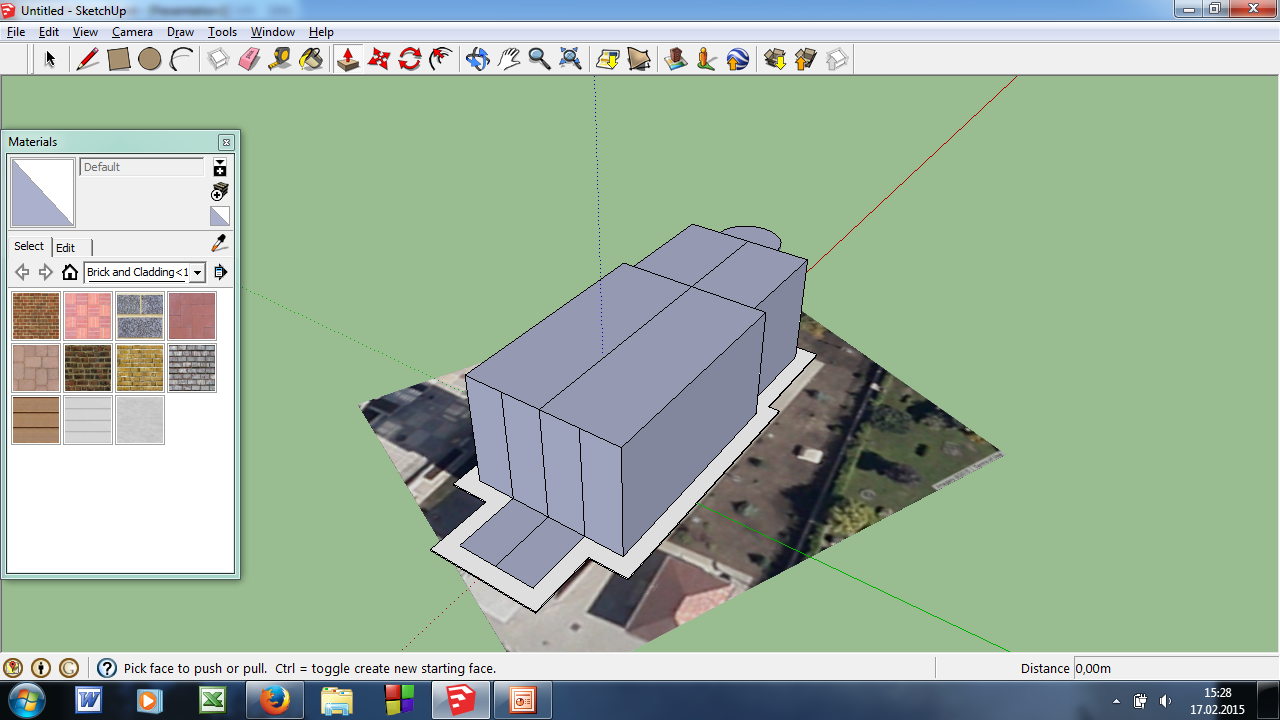
Task: Choose the Orbit camera tool
Action: [477, 59]
